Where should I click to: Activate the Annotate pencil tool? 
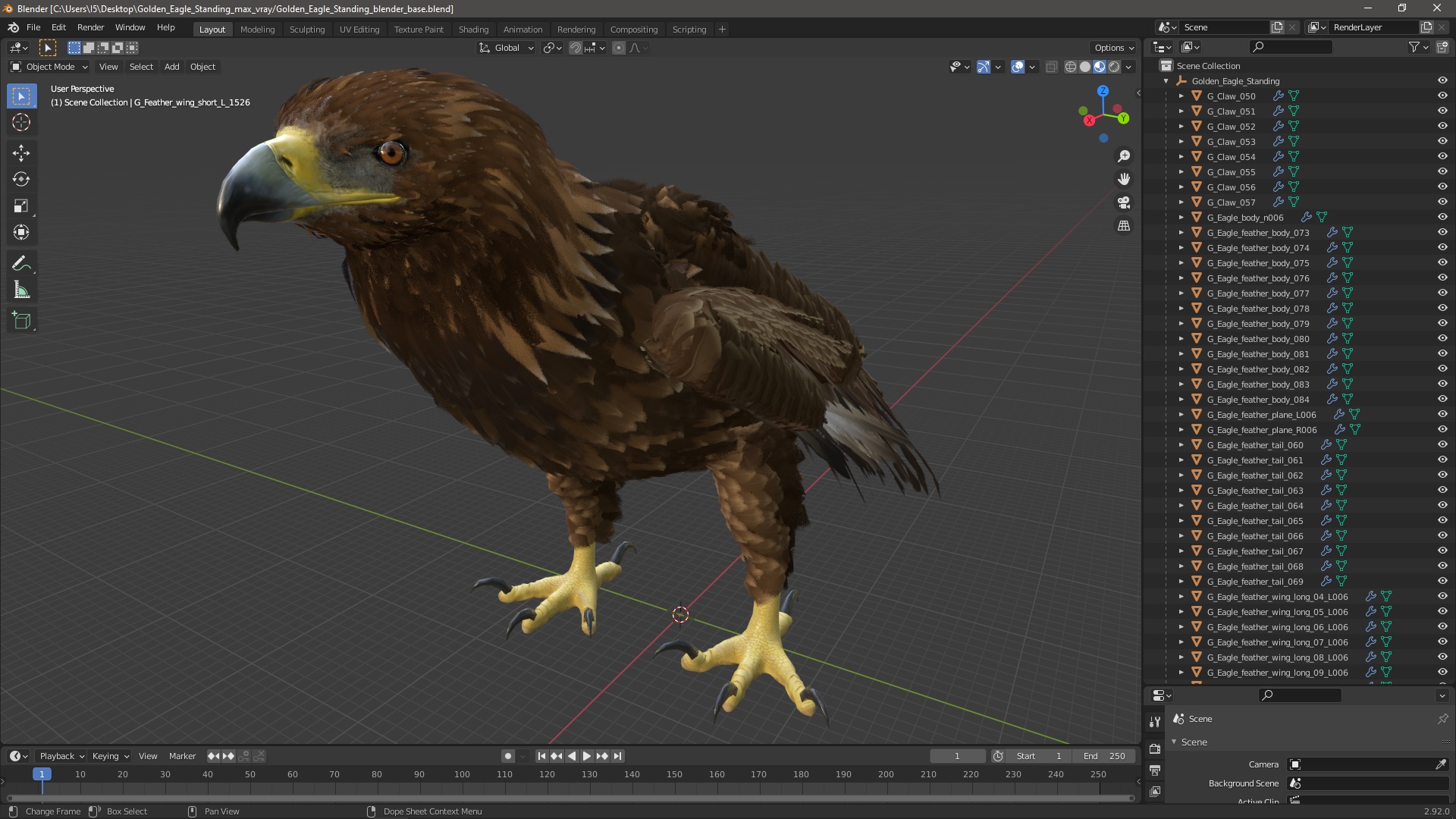(x=21, y=264)
